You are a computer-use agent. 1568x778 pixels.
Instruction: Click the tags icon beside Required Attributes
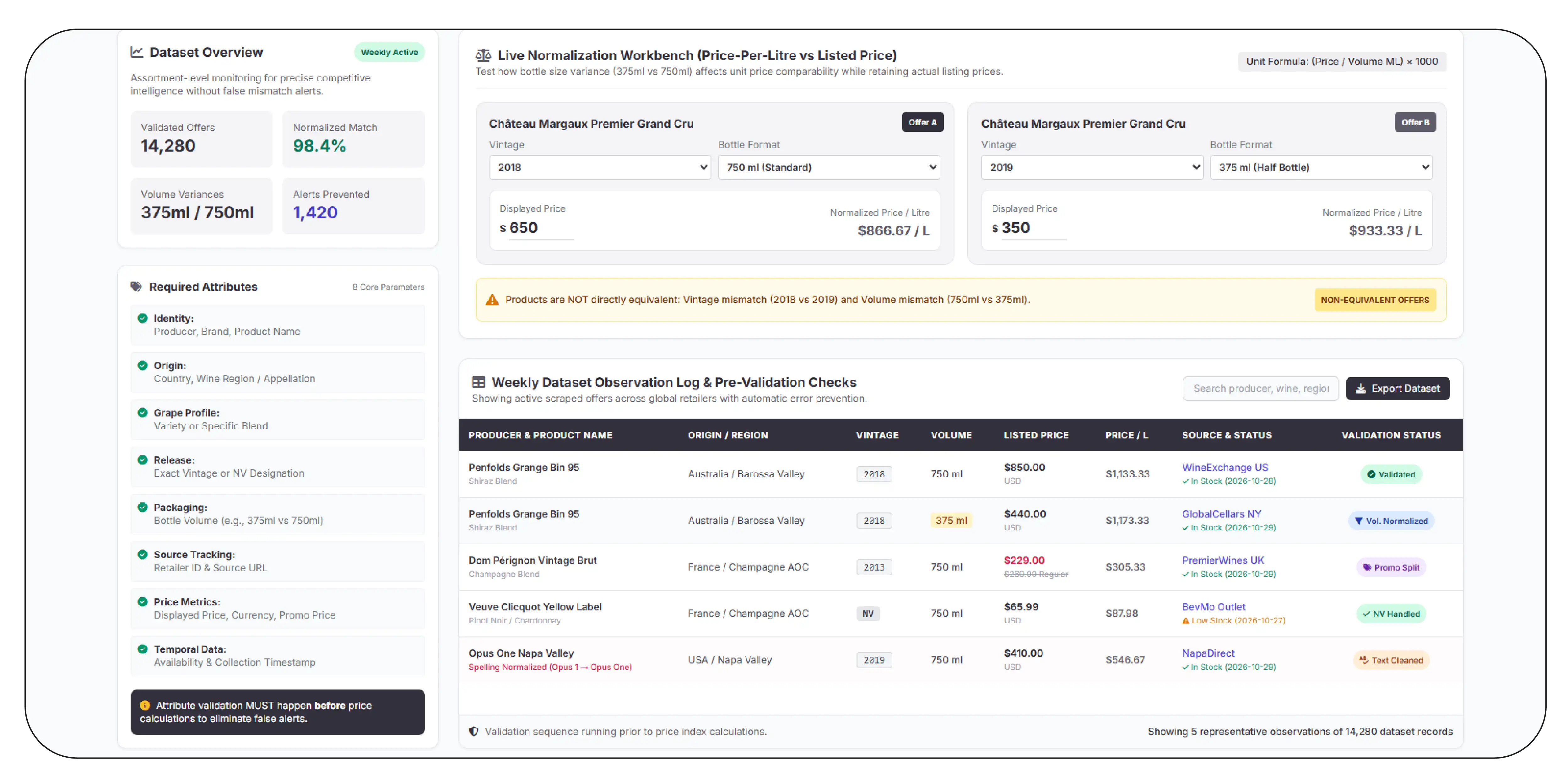(136, 287)
